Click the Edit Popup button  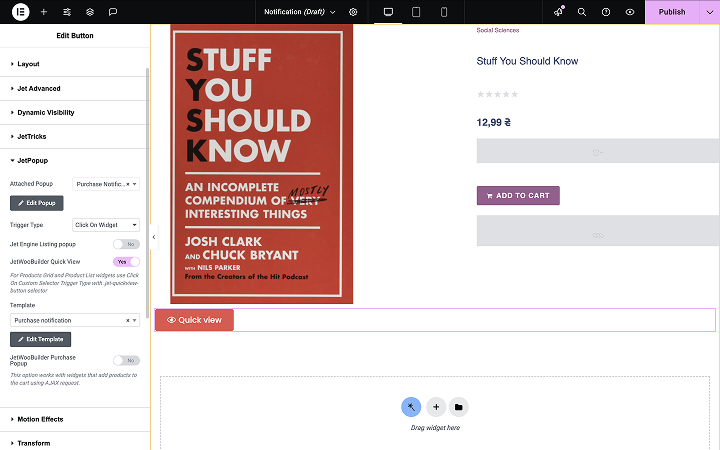[37, 203]
